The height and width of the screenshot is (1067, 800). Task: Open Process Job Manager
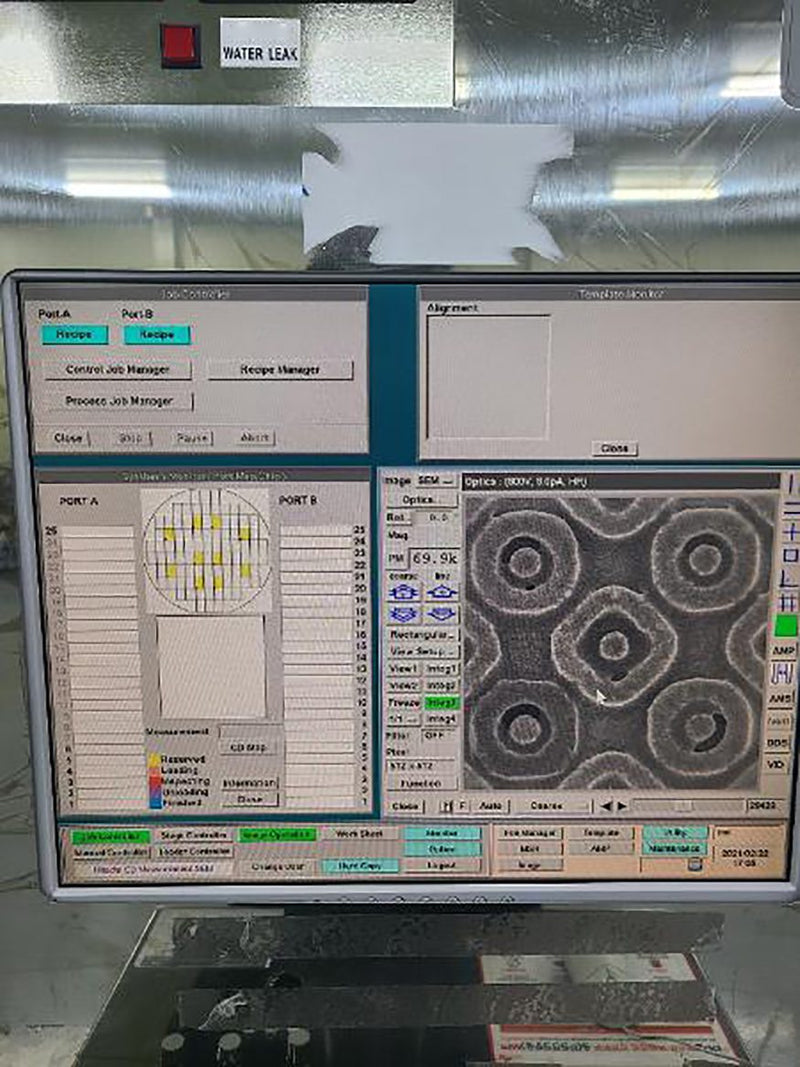click(119, 401)
